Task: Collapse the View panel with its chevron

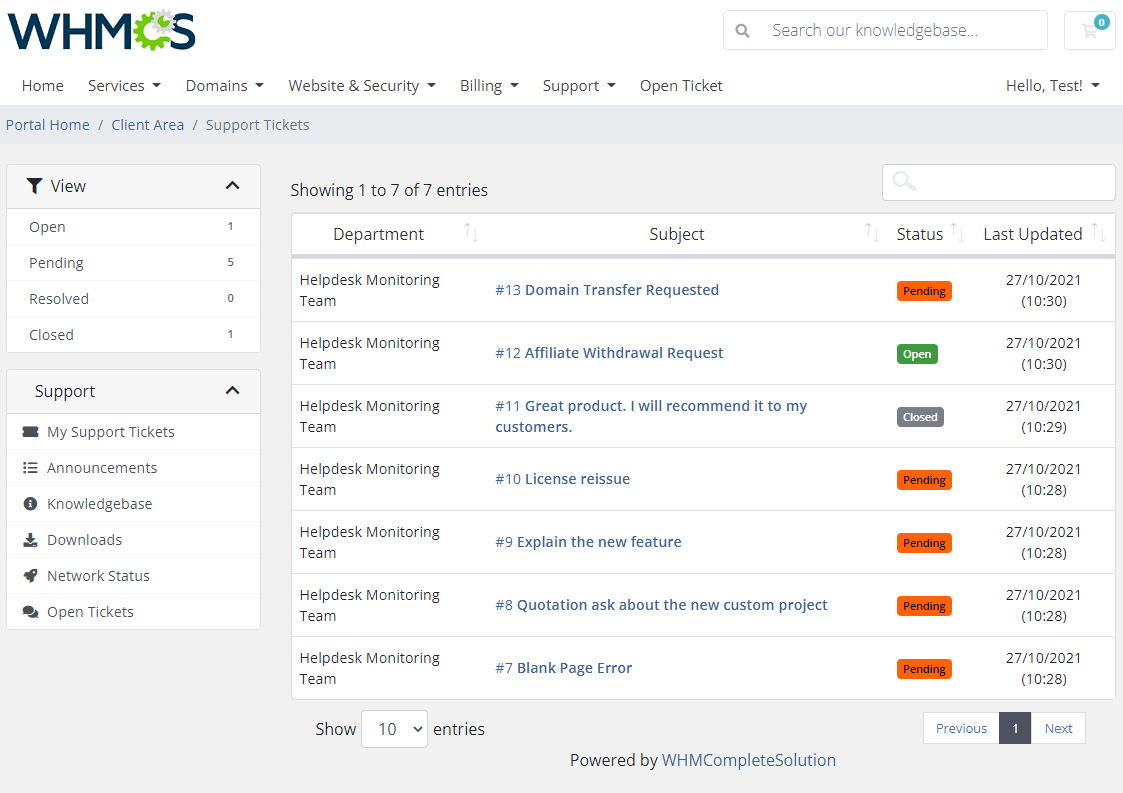Action: pyautogui.click(x=232, y=186)
